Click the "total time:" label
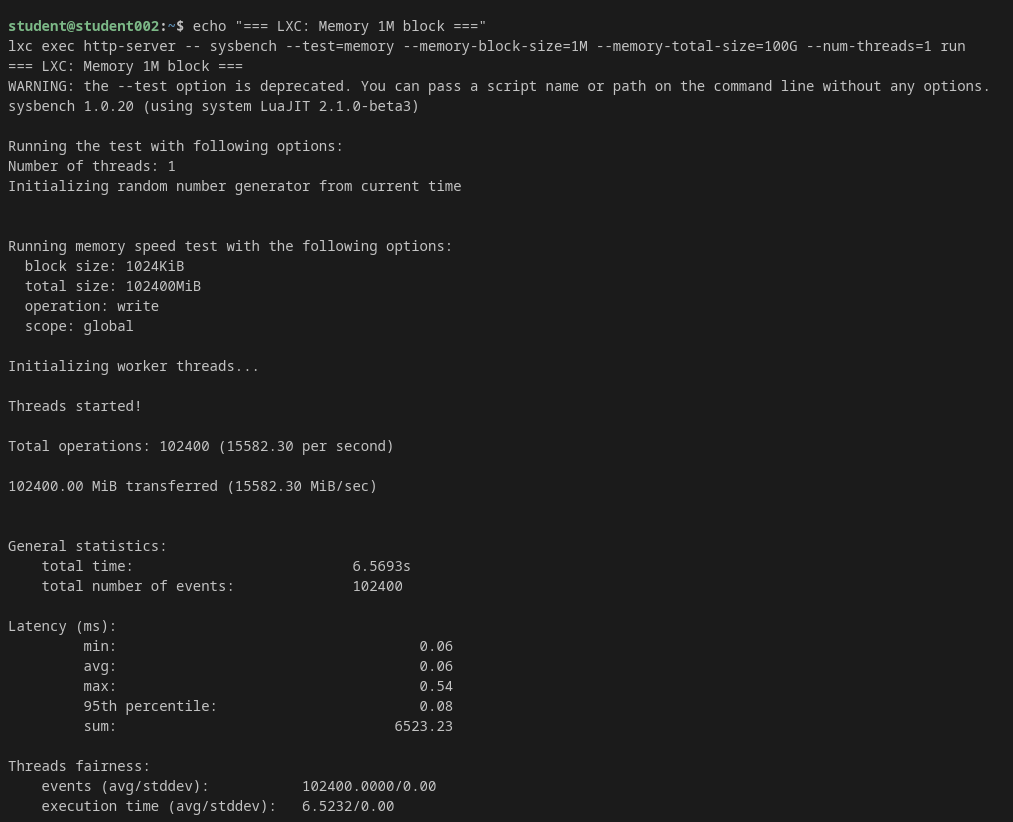 click(87, 567)
